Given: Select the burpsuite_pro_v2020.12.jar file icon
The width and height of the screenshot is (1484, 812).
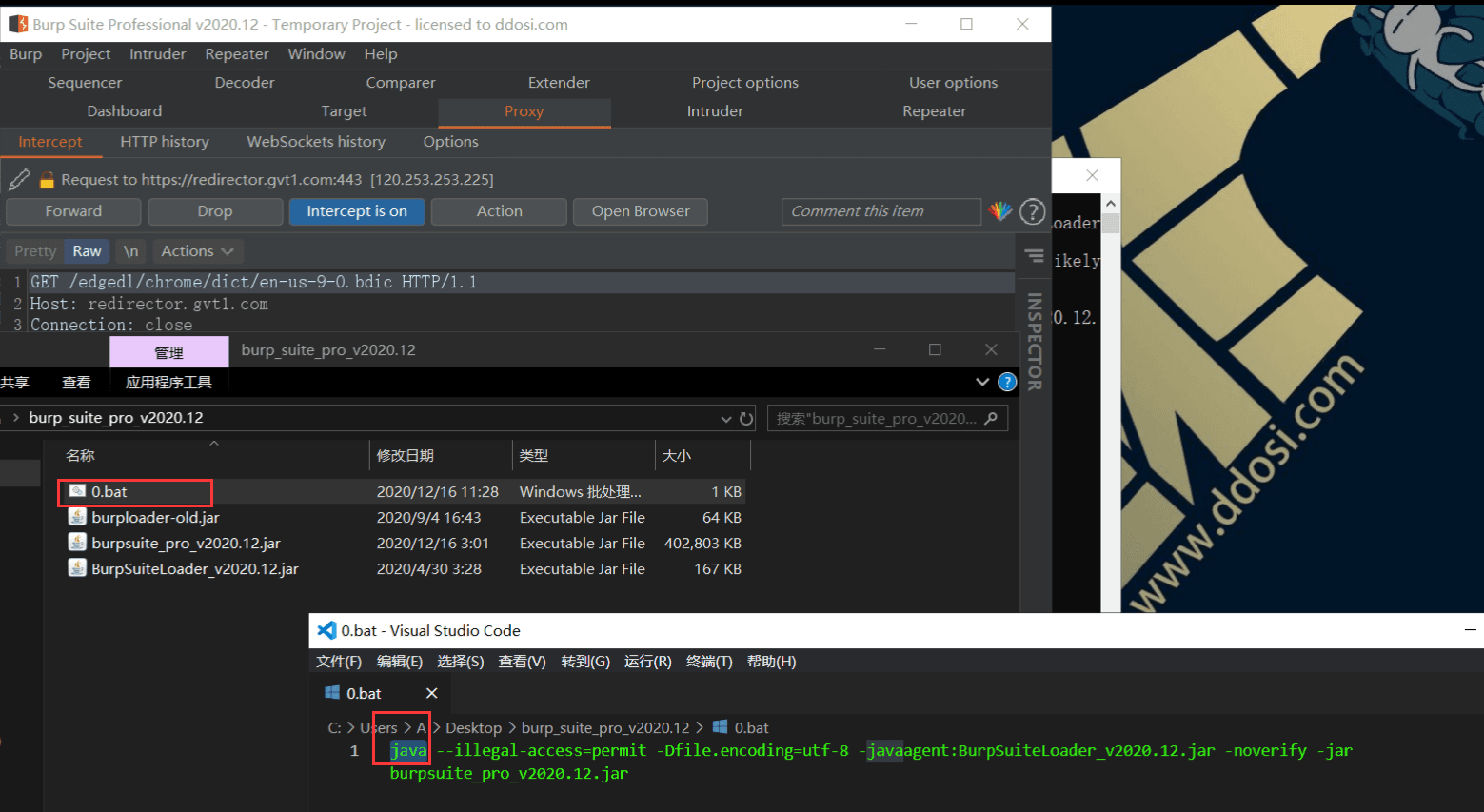Looking at the screenshot, I should coord(77,543).
